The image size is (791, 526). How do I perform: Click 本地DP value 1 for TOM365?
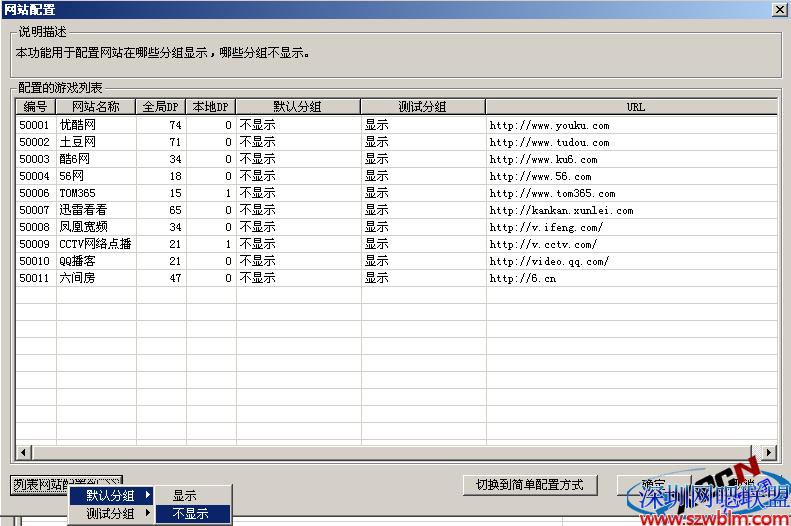228,193
